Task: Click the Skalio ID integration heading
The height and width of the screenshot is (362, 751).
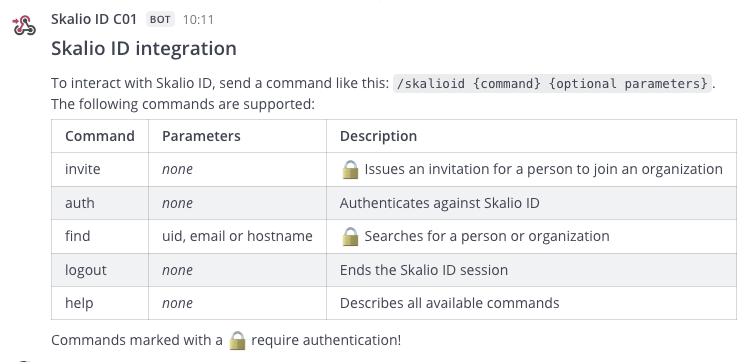Action: [144, 48]
